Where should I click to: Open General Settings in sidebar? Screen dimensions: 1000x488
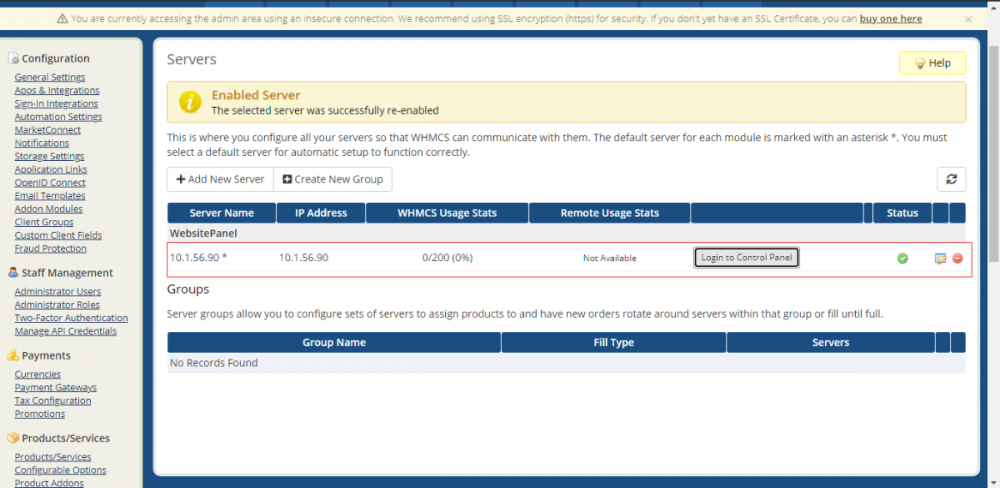(x=50, y=77)
